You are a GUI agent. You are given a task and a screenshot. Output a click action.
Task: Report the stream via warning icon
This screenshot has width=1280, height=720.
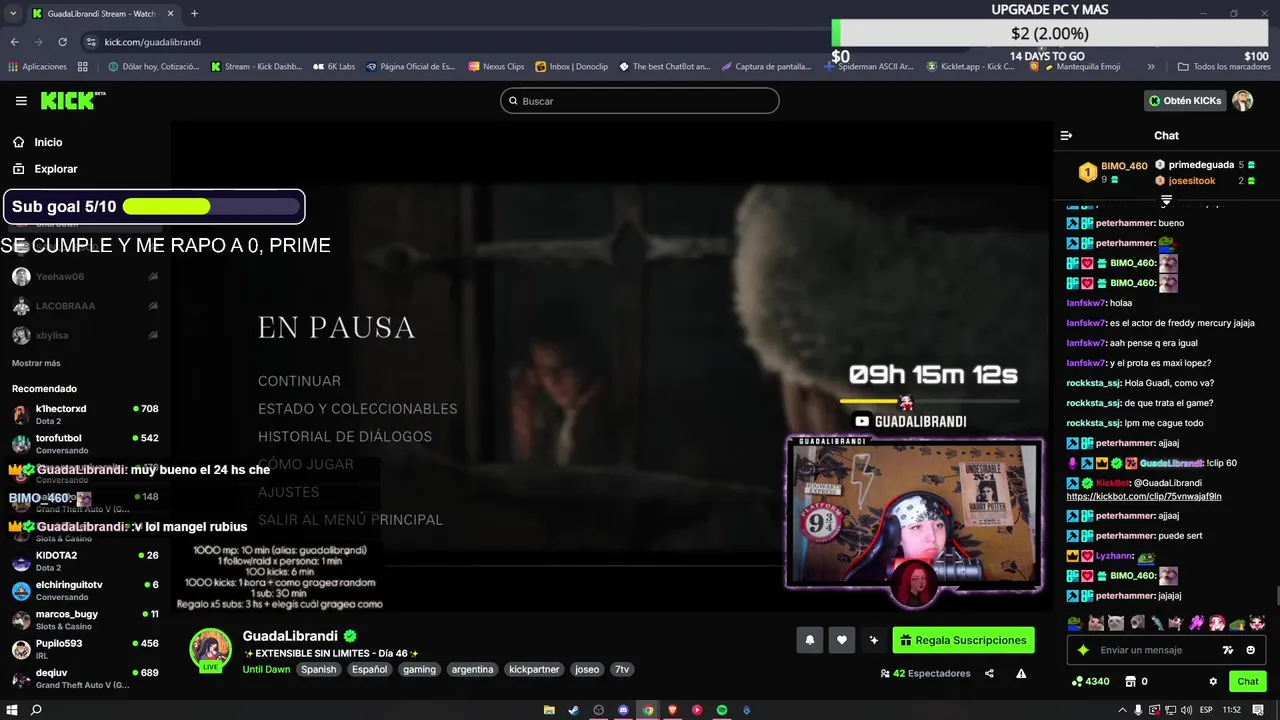1021,673
